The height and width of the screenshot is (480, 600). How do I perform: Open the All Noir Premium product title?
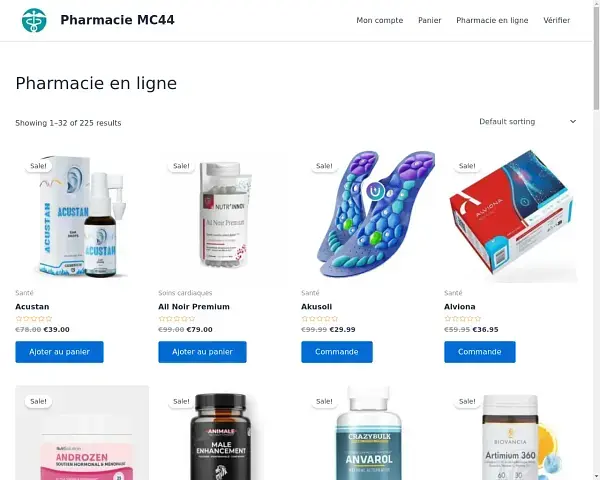pos(194,307)
